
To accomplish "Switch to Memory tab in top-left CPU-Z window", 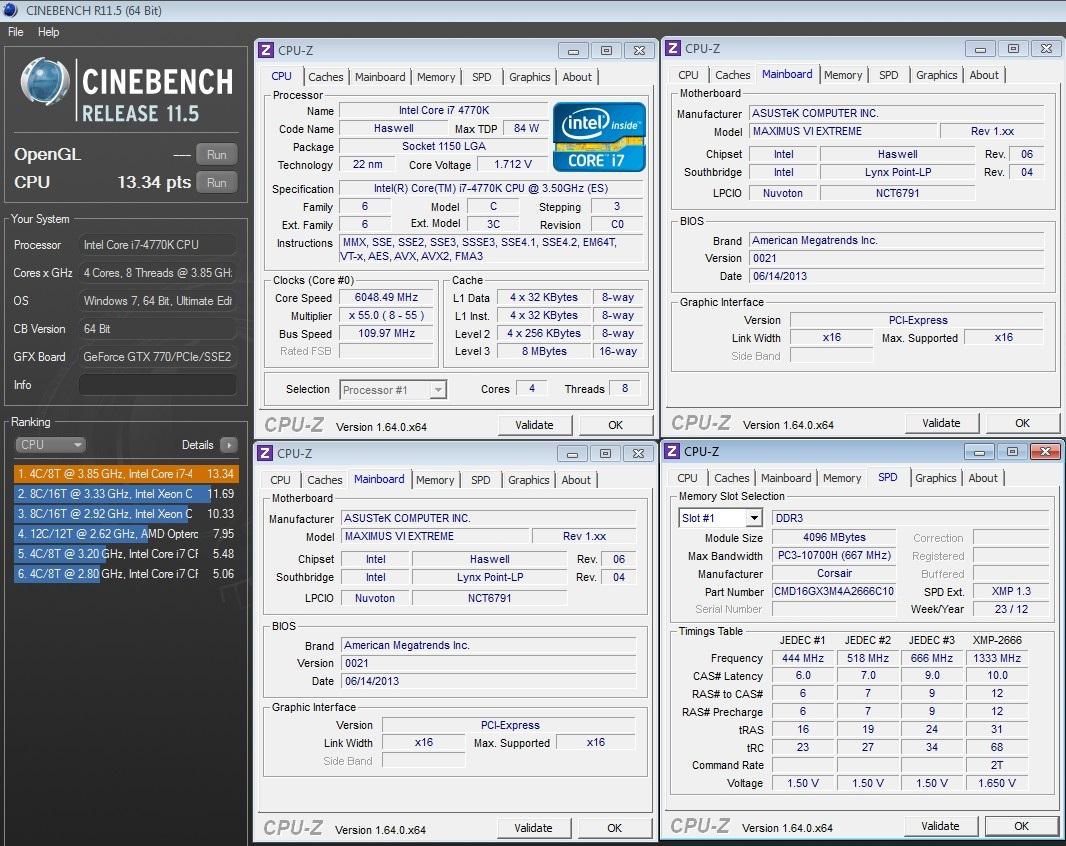I will pos(436,77).
